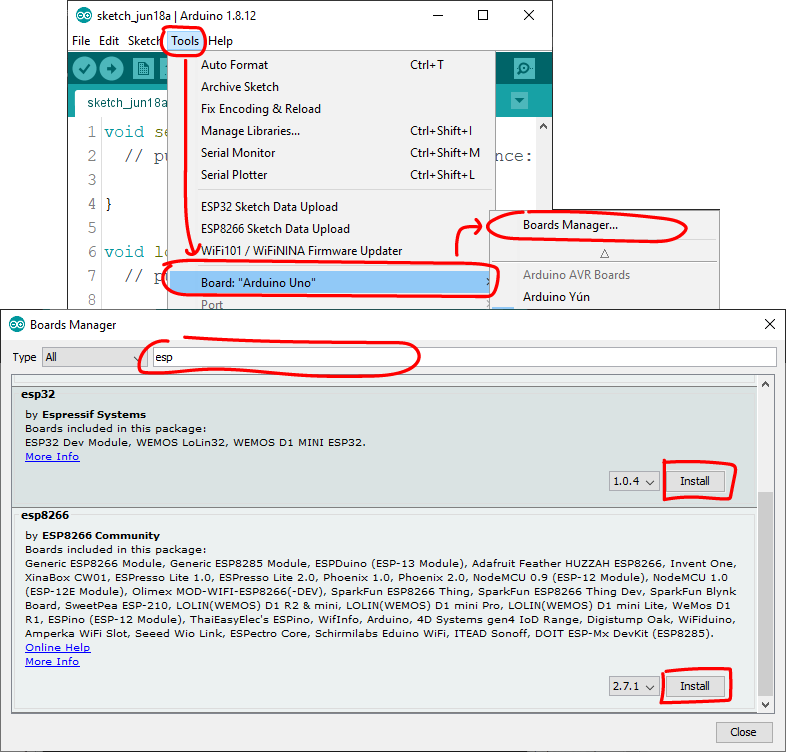This screenshot has height=755, width=786.
Task: Open the File menu
Action: click(x=81, y=41)
